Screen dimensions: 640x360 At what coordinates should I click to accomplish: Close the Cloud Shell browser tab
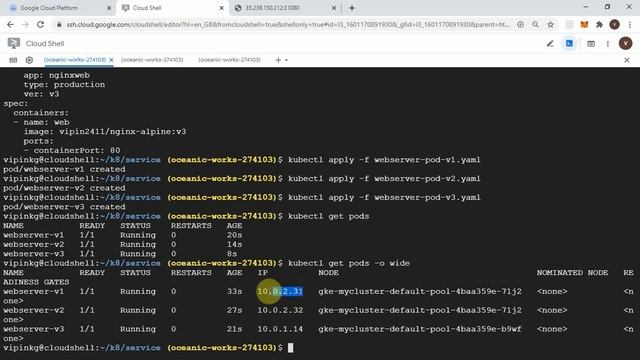click(221, 8)
